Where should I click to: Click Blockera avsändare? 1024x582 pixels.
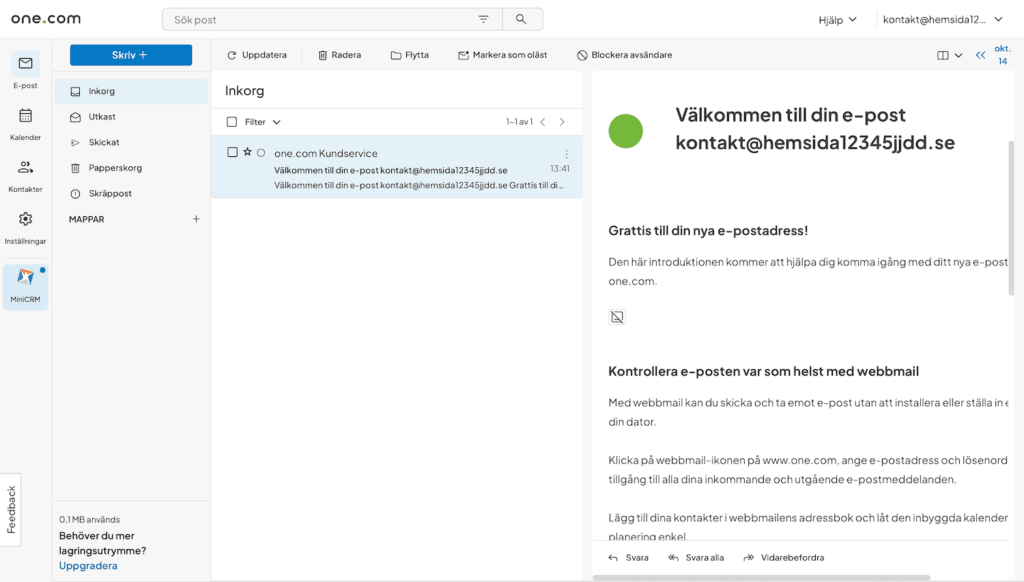[x=624, y=55]
